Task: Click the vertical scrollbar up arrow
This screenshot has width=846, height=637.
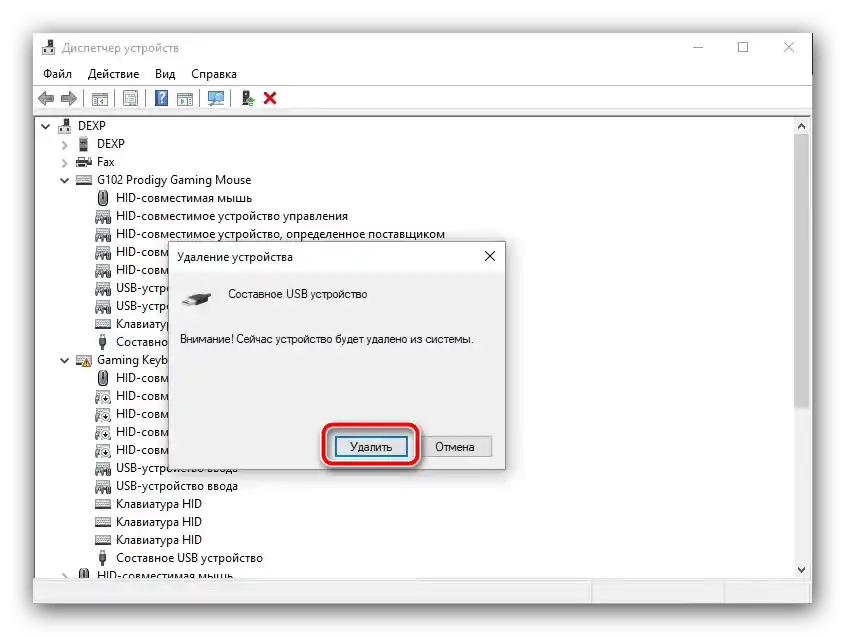Action: (x=801, y=126)
